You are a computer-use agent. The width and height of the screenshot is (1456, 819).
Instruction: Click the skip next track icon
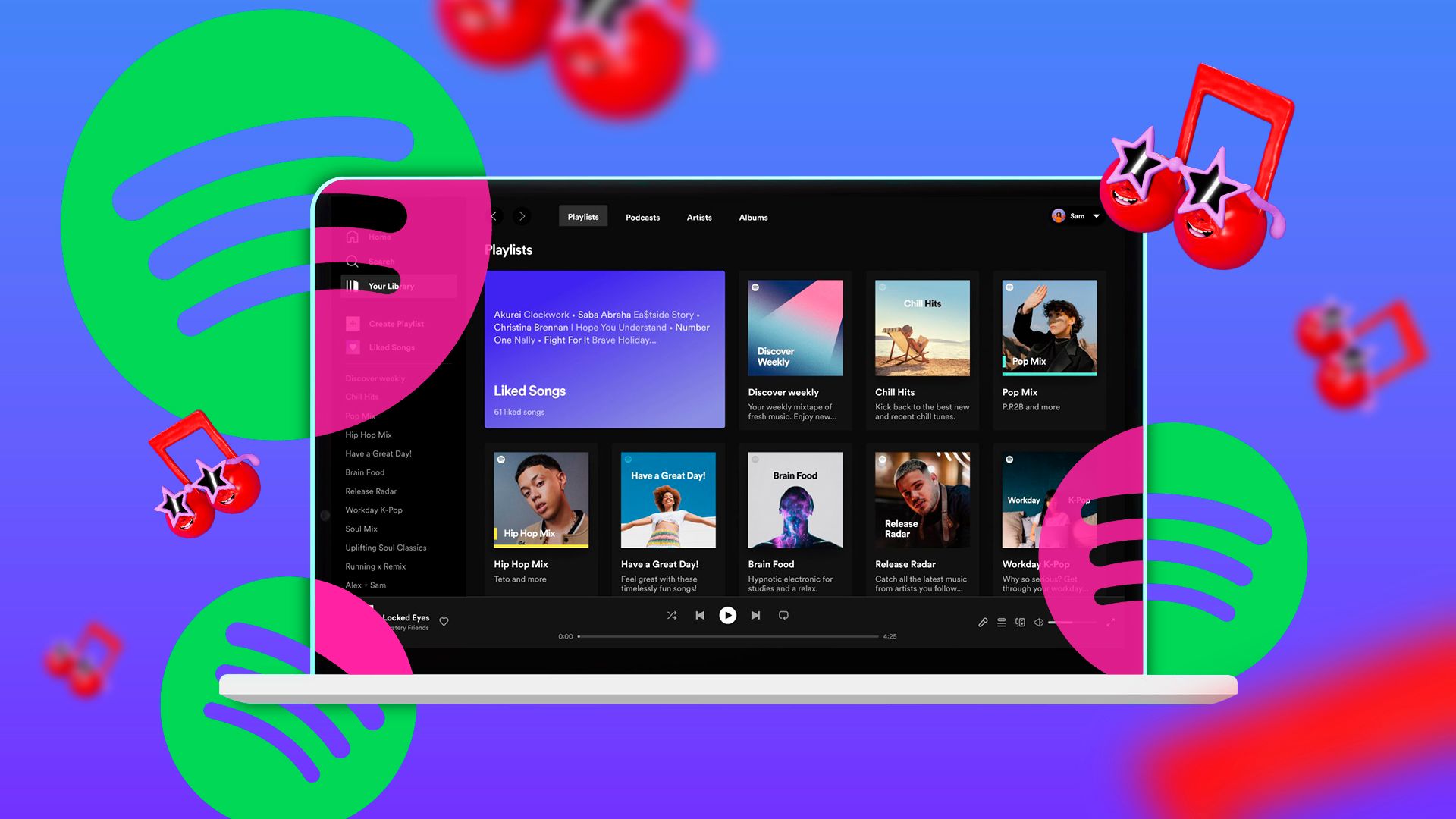click(756, 615)
